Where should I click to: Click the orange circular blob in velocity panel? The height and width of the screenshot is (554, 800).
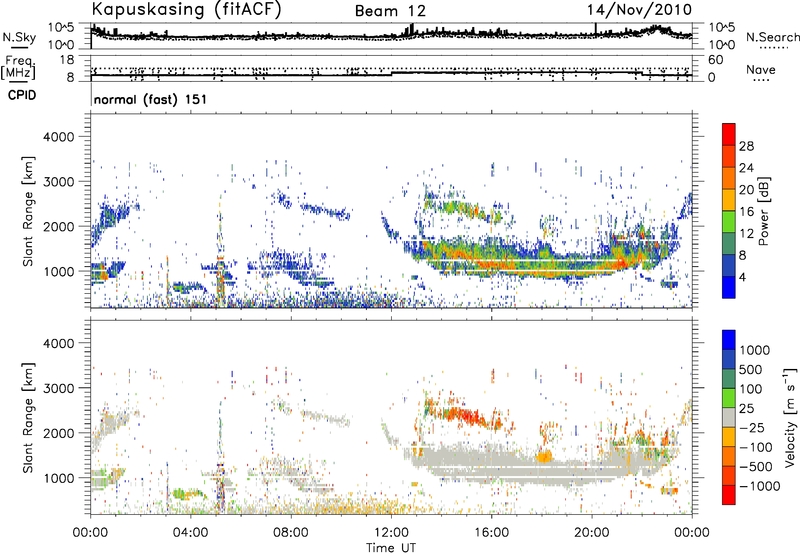[x=544, y=456]
